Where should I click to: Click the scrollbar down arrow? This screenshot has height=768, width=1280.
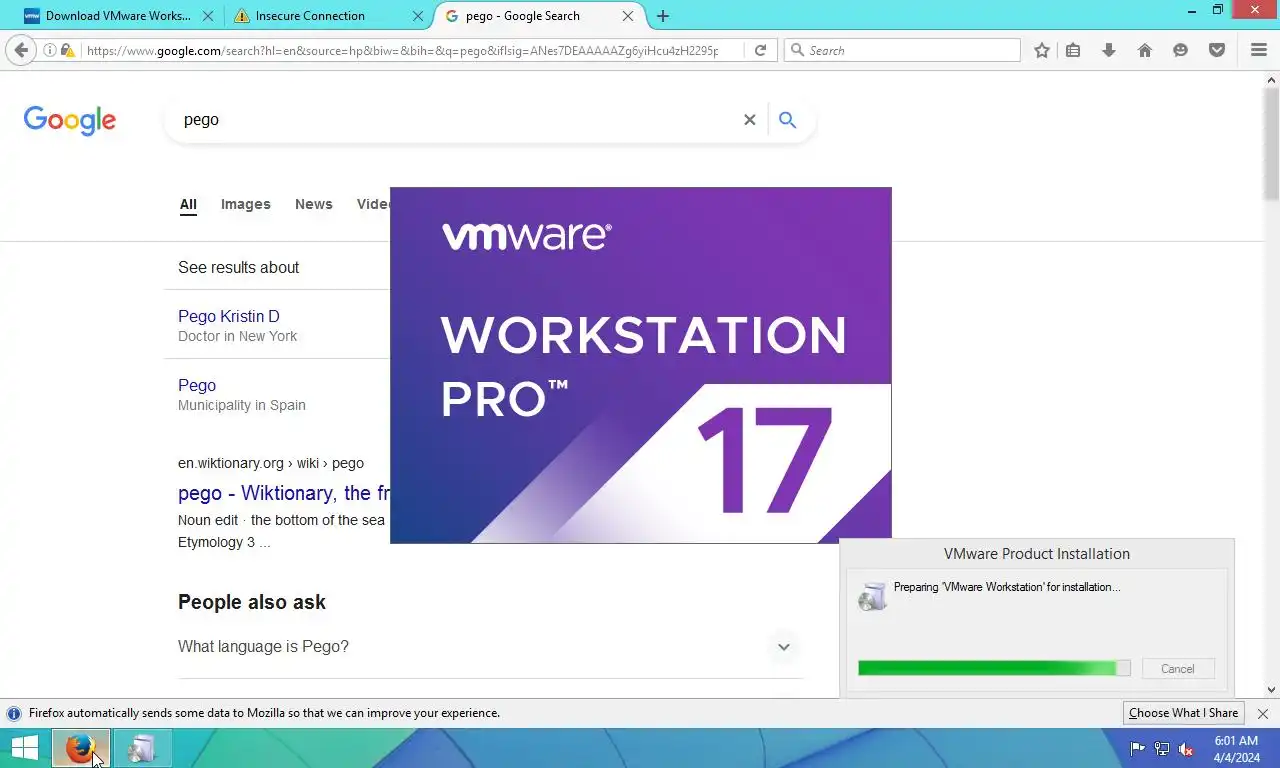point(1272,689)
